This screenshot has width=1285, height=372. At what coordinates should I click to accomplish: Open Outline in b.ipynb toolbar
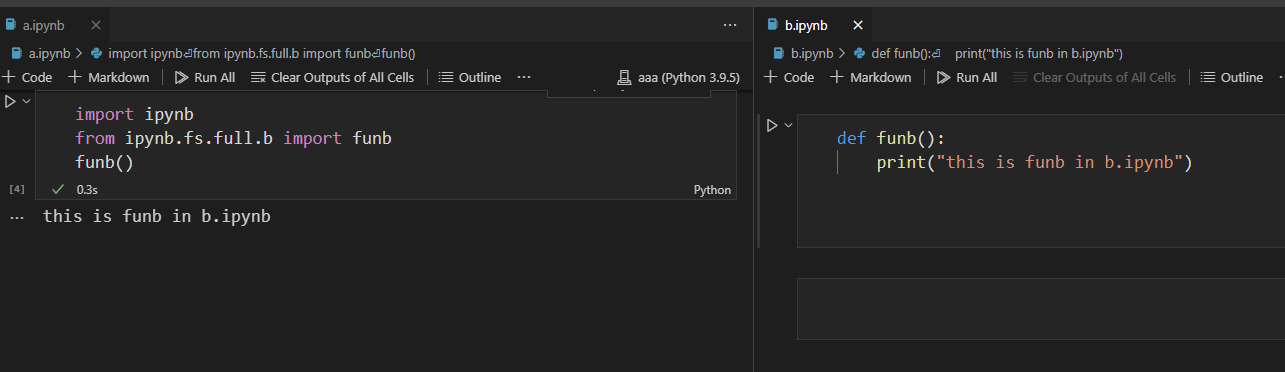[1232, 77]
